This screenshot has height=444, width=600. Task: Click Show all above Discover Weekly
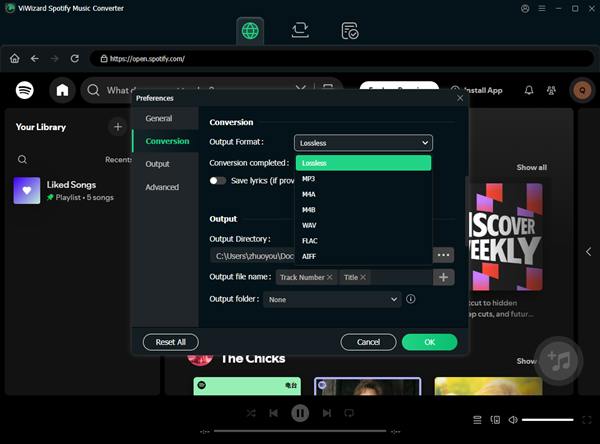pyautogui.click(x=532, y=167)
